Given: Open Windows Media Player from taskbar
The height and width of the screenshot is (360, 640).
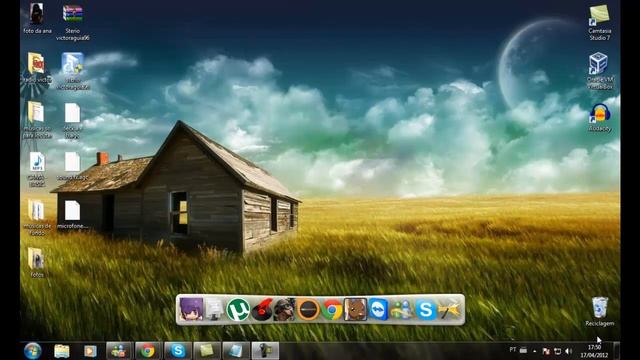Looking at the screenshot, I should [90, 351].
